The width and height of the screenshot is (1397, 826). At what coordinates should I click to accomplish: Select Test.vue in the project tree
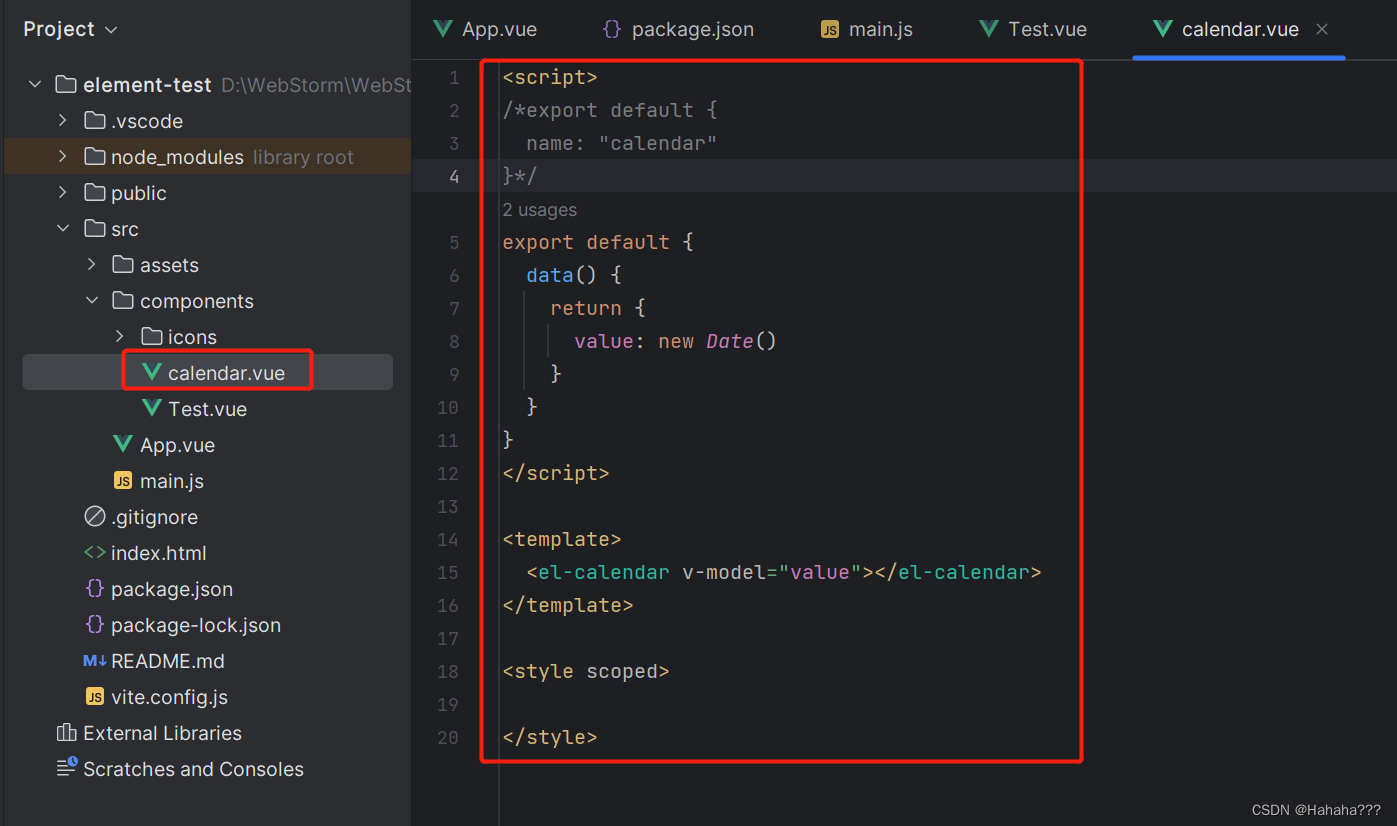click(207, 409)
